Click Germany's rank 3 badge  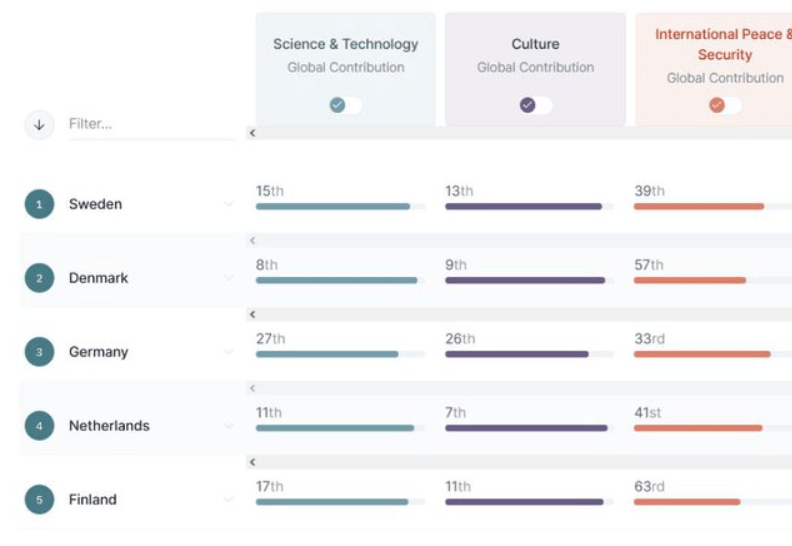[39, 352]
